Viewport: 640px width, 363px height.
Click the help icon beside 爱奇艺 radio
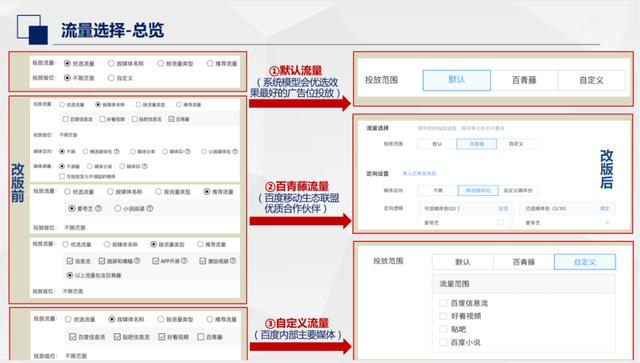(98, 208)
